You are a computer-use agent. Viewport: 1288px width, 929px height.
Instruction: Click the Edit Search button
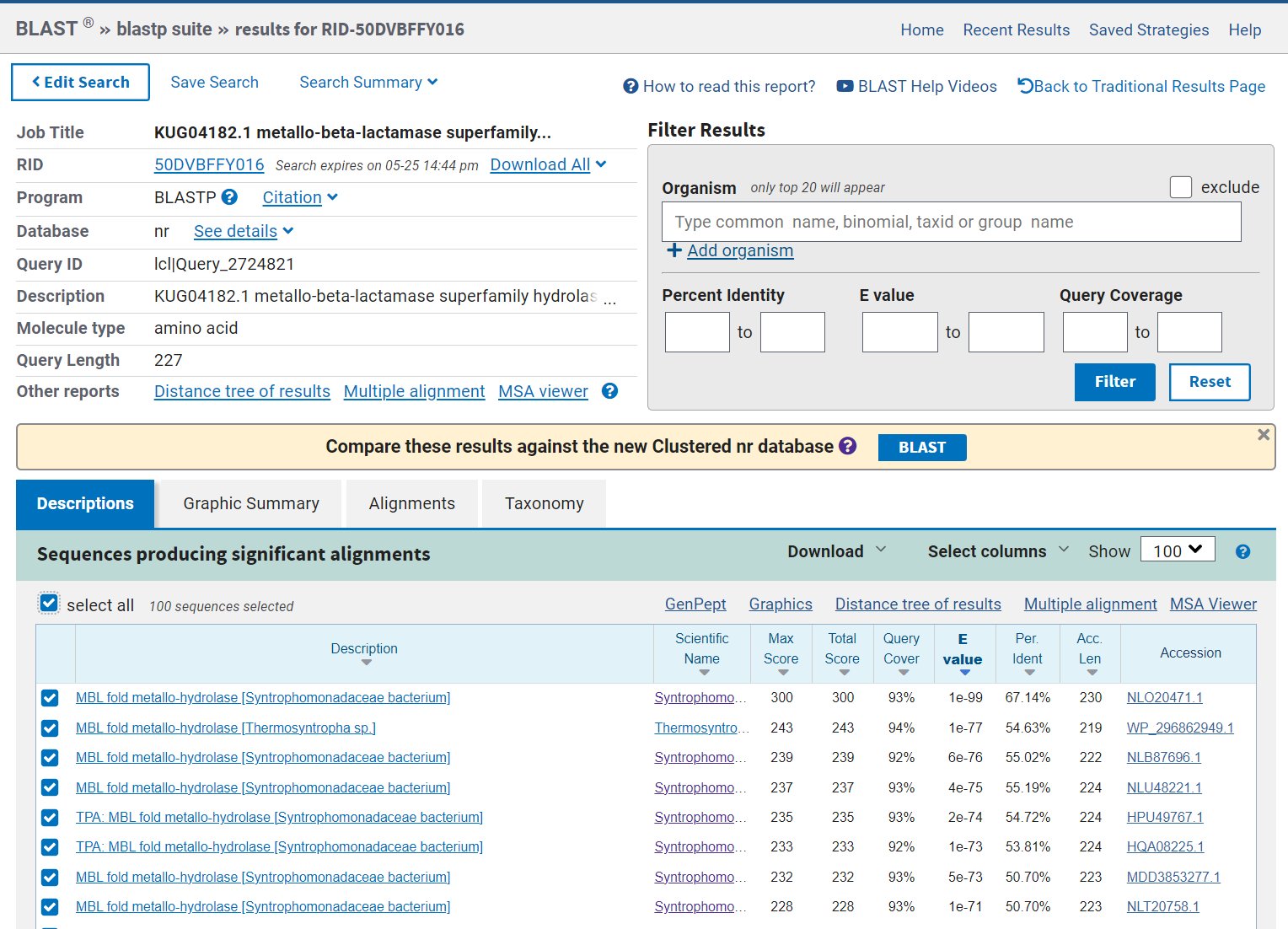click(80, 82)
